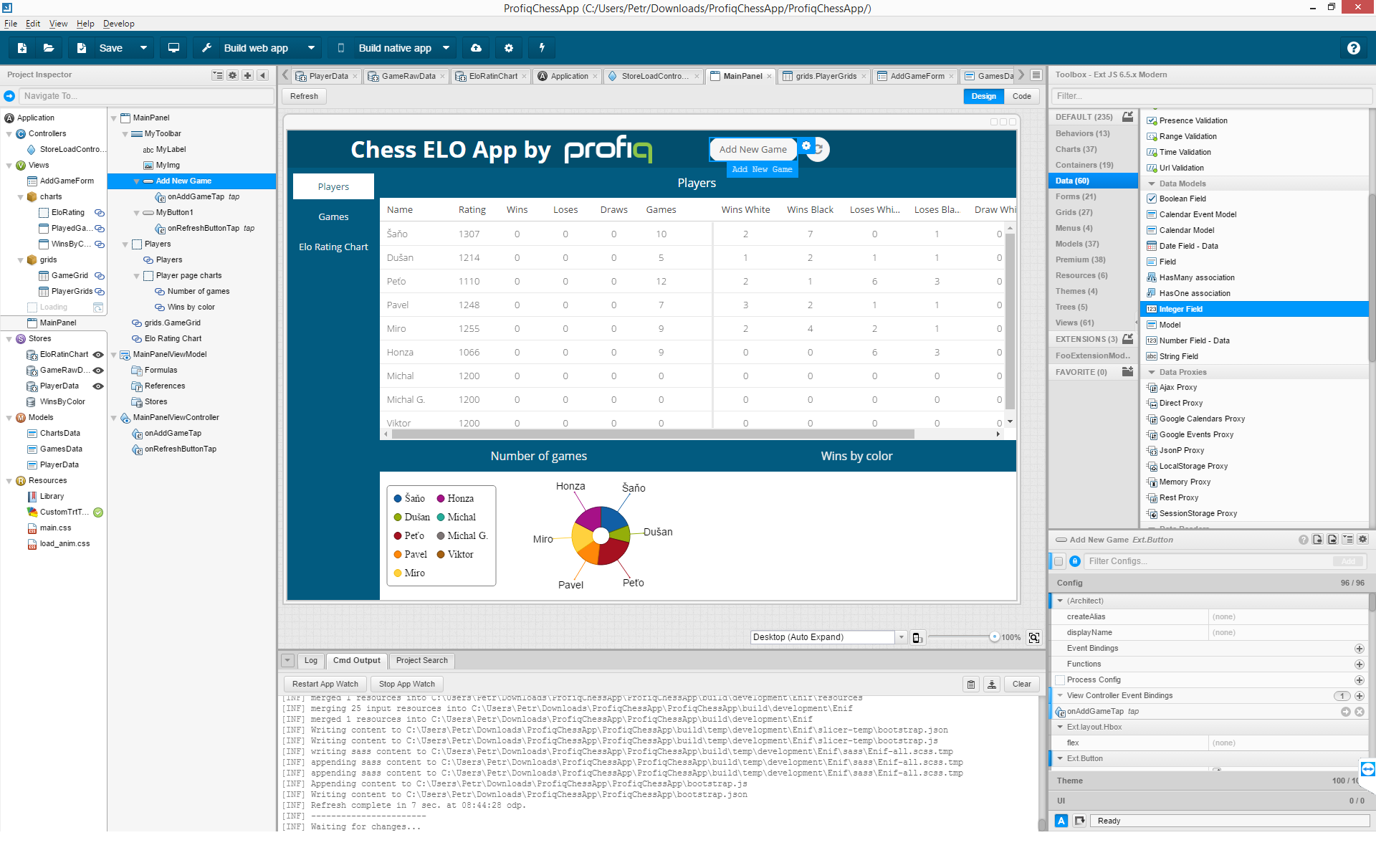Click the desktop preview monitor icon
The height and width of the screenshot is (868, 1376).
tap(173, 48)
